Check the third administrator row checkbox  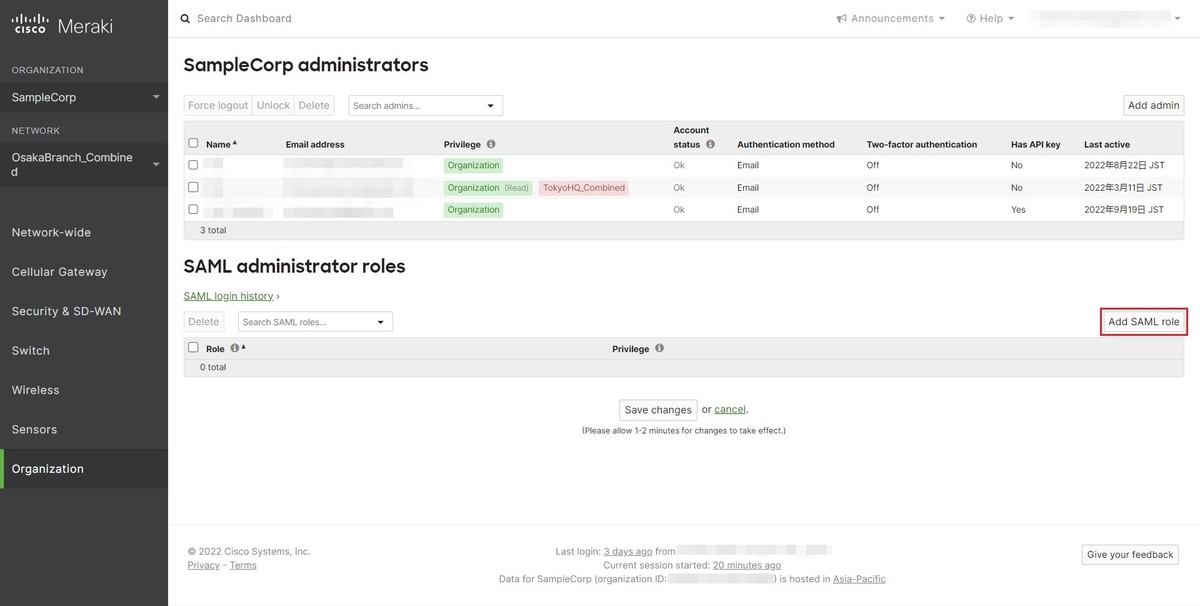(x=193, y=209)
